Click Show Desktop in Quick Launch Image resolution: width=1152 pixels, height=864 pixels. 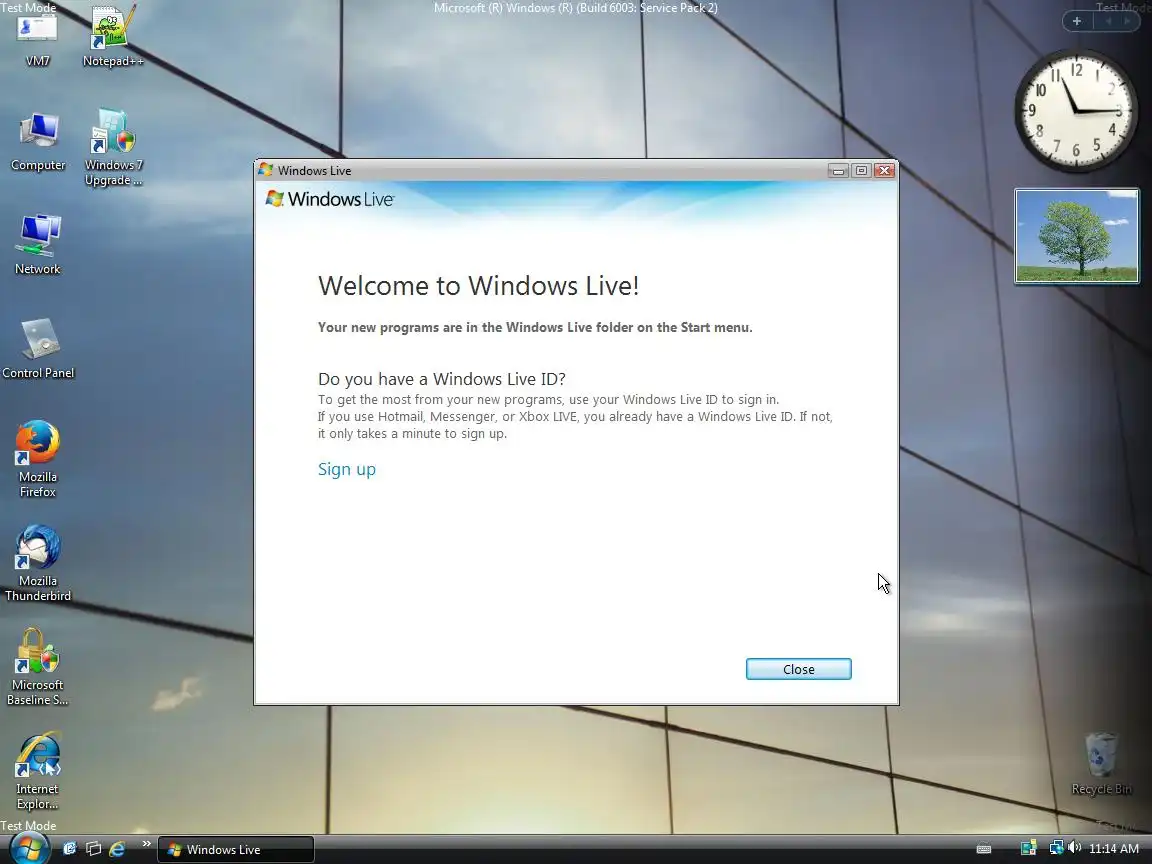click(x=69, y=849)
